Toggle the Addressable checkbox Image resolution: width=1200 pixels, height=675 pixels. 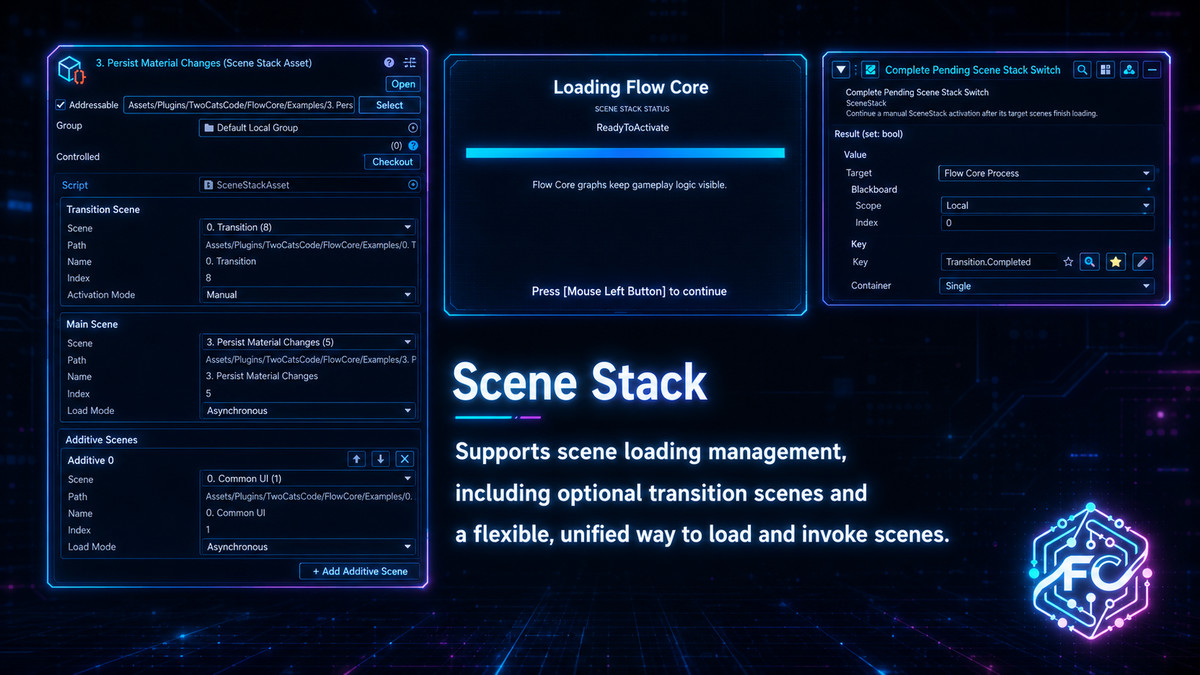[x=61, y=105]
